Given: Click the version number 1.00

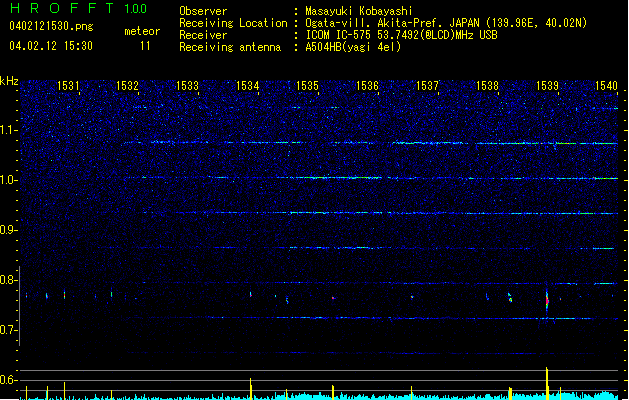Looking at the screenshot, I should pos(136,9).
